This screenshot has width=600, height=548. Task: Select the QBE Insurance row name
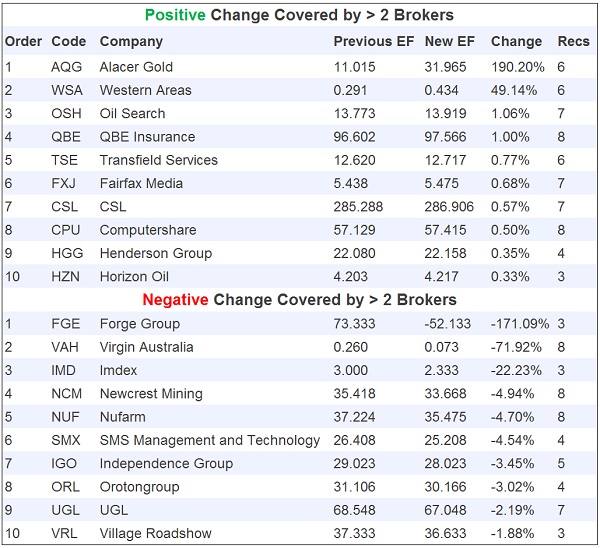(x=141, y=137)
